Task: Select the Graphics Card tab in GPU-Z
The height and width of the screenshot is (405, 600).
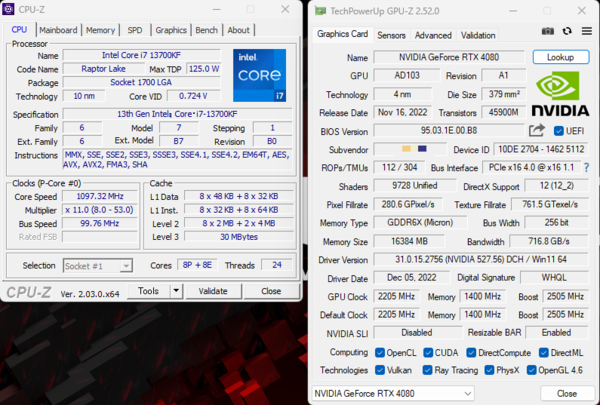Action: pyautogui.click(x=342, y=34)
